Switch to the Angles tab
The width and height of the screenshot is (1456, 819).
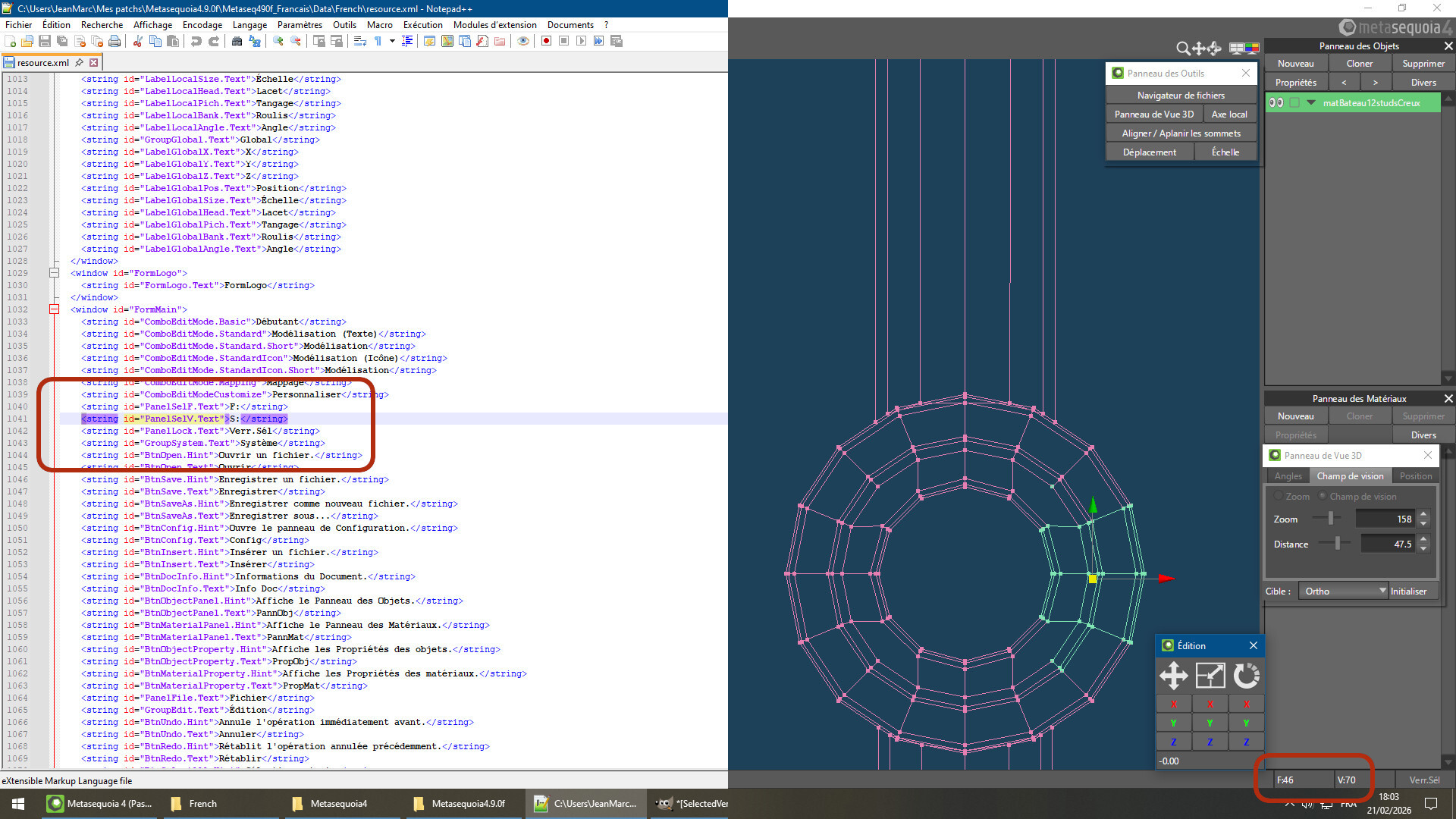pyautogui.click(x=1288, y=475)
